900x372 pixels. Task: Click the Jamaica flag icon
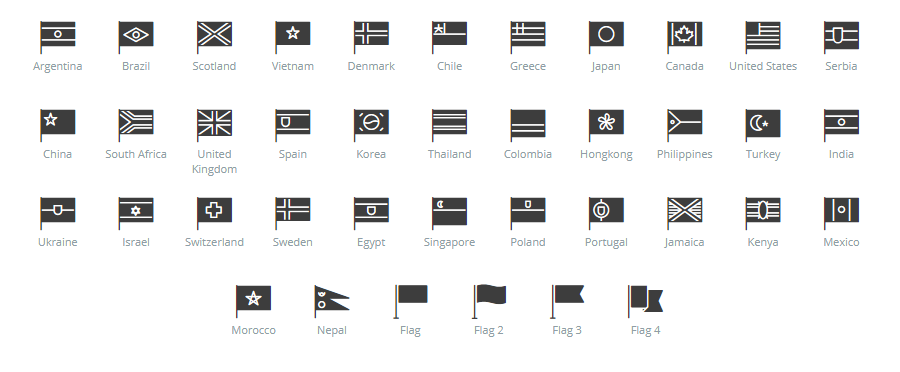coord(684,213)
